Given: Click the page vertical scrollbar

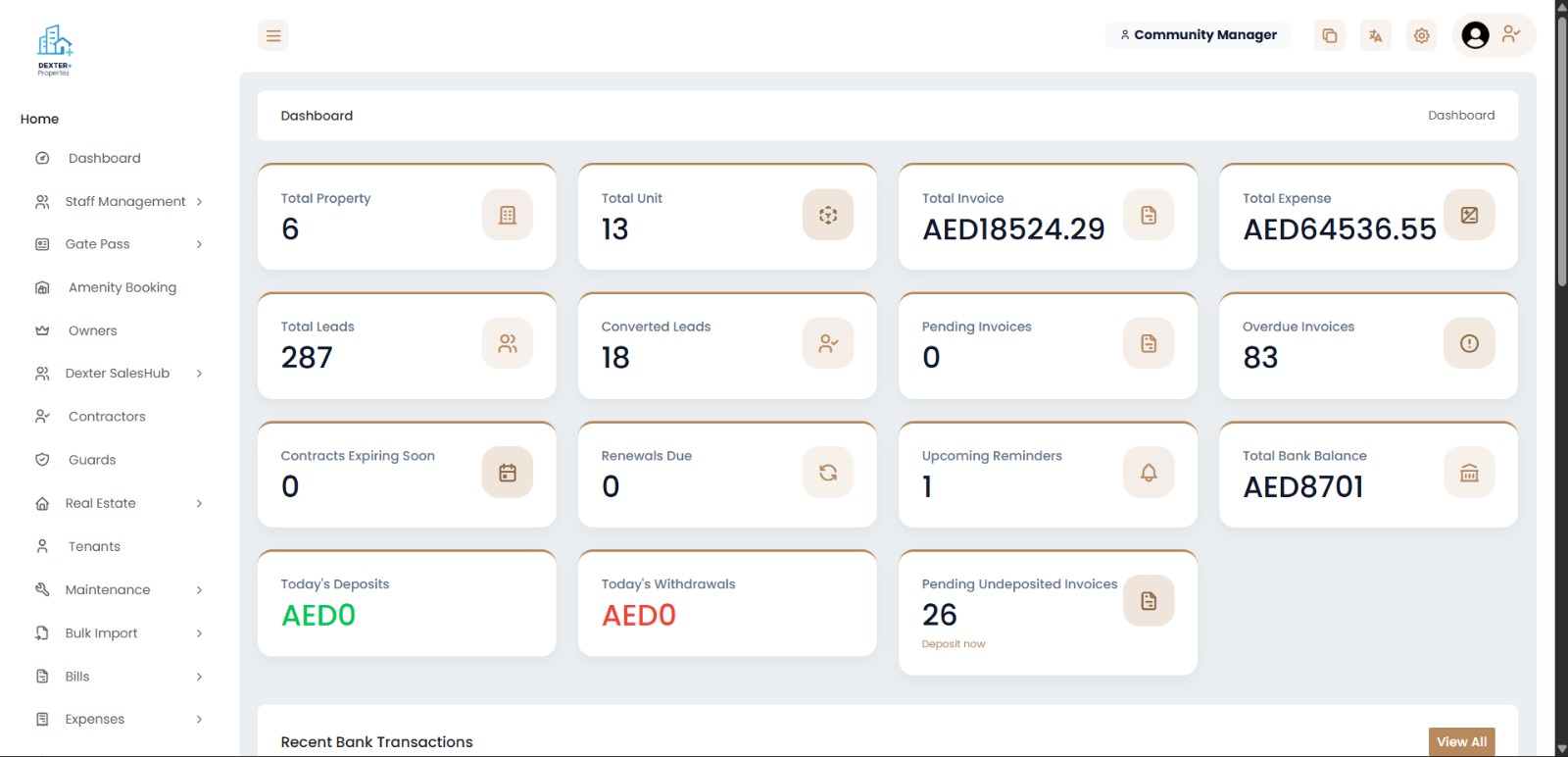Looking at the screenshot, I should pyautogui.click(x=1562, y=152).
